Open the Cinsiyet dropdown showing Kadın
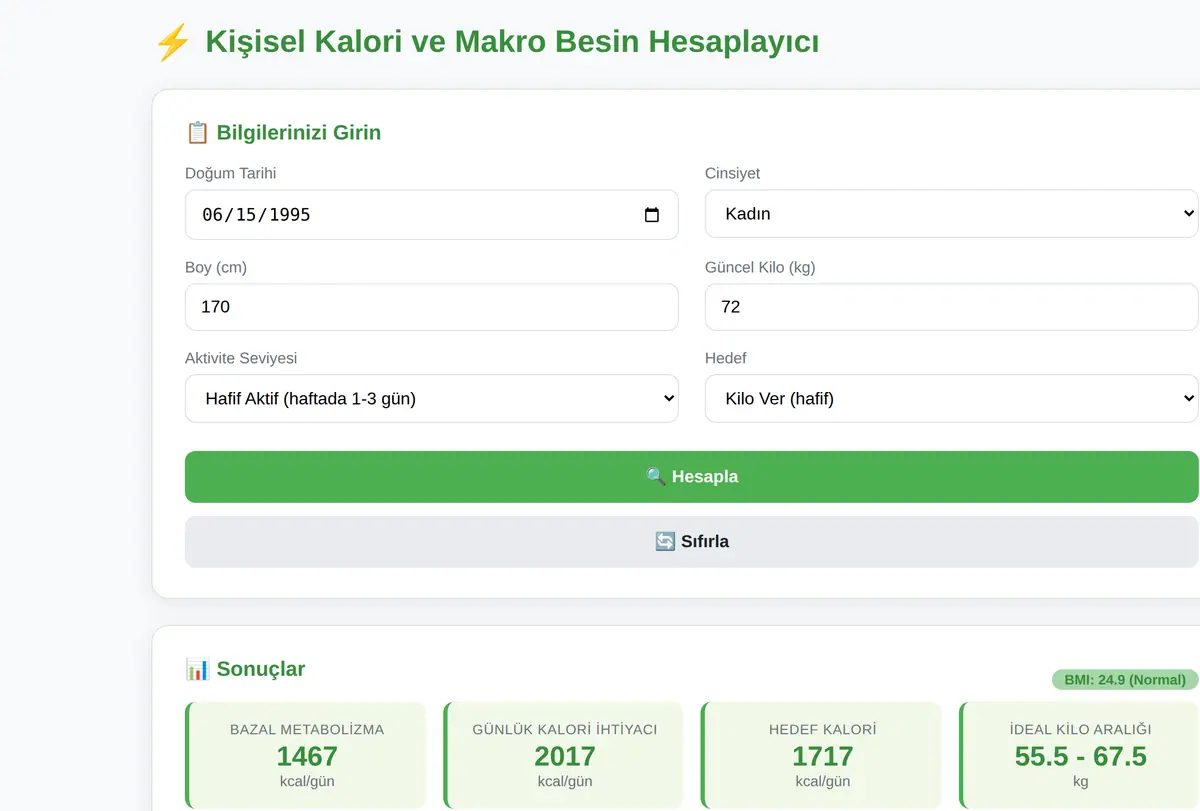This screenshot has width=1200, height=811. tap(951, 214)
